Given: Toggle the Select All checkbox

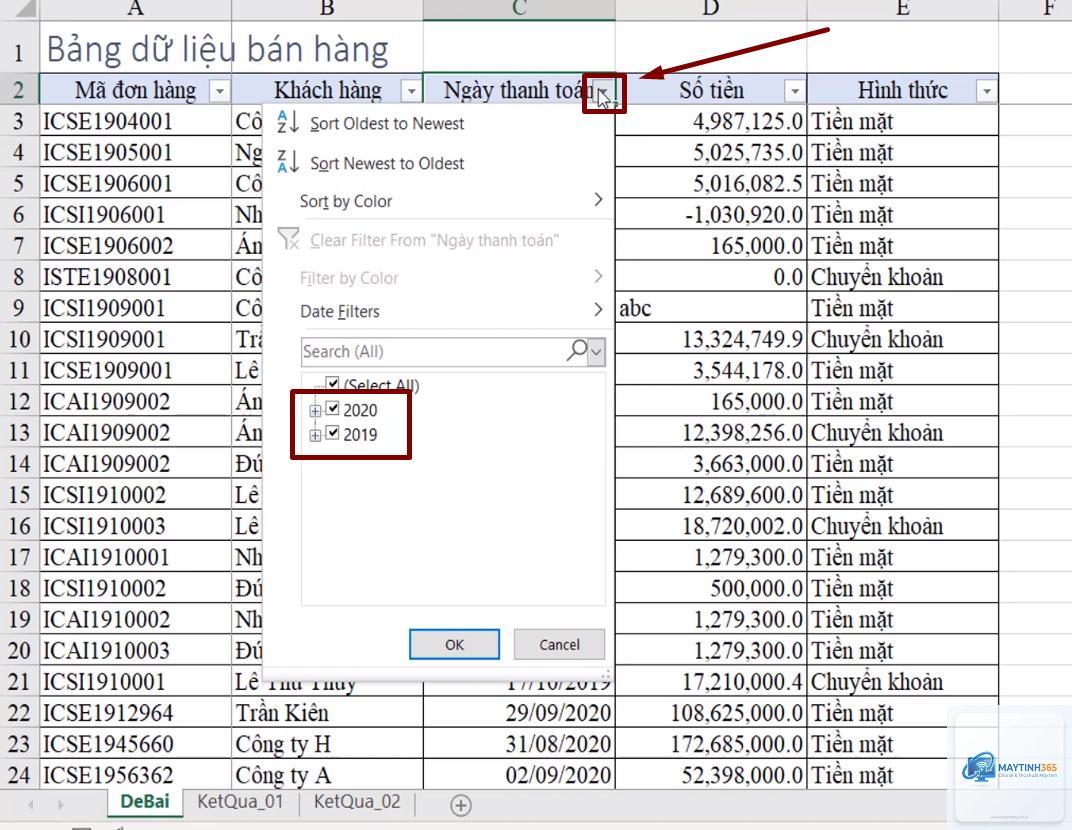Looking at the screenshot, I should click(332, 384).
